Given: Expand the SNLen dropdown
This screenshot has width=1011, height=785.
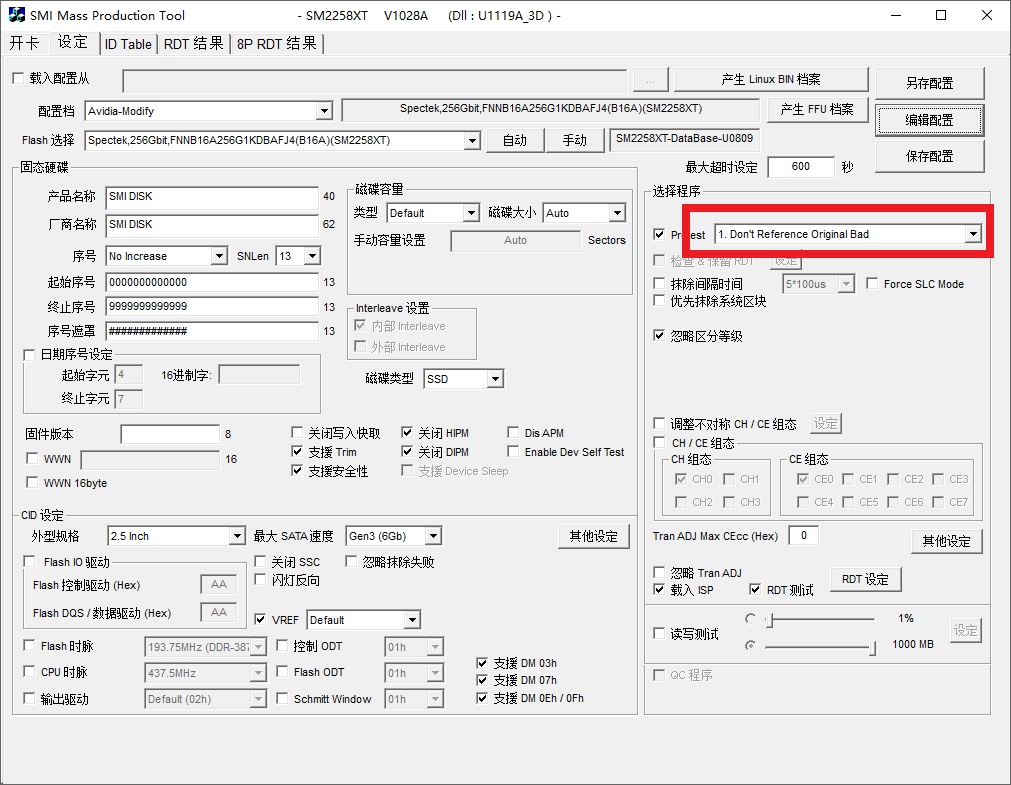Looking at the screenshot, I should (x=311, y=256).
